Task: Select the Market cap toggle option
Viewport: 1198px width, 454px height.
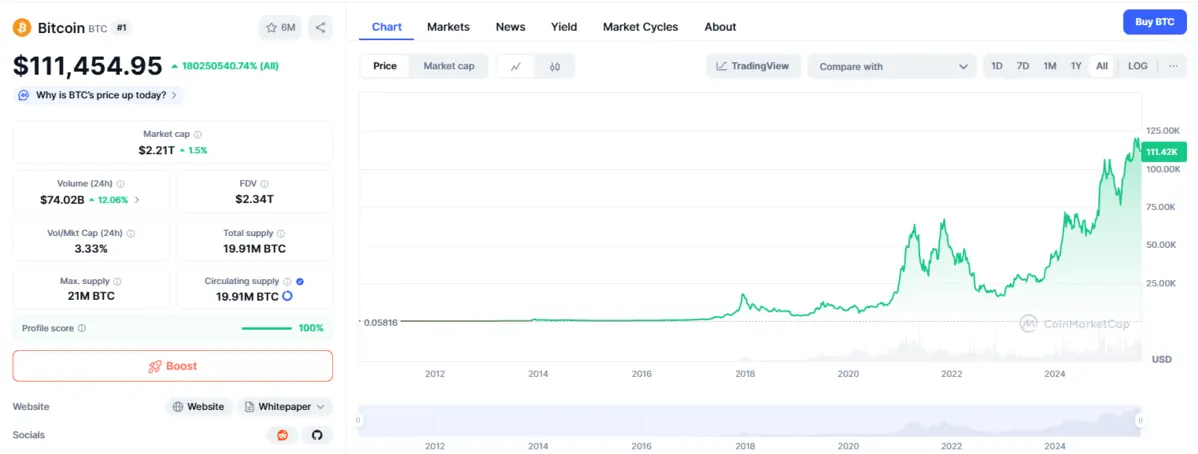Action: [449, 66]
